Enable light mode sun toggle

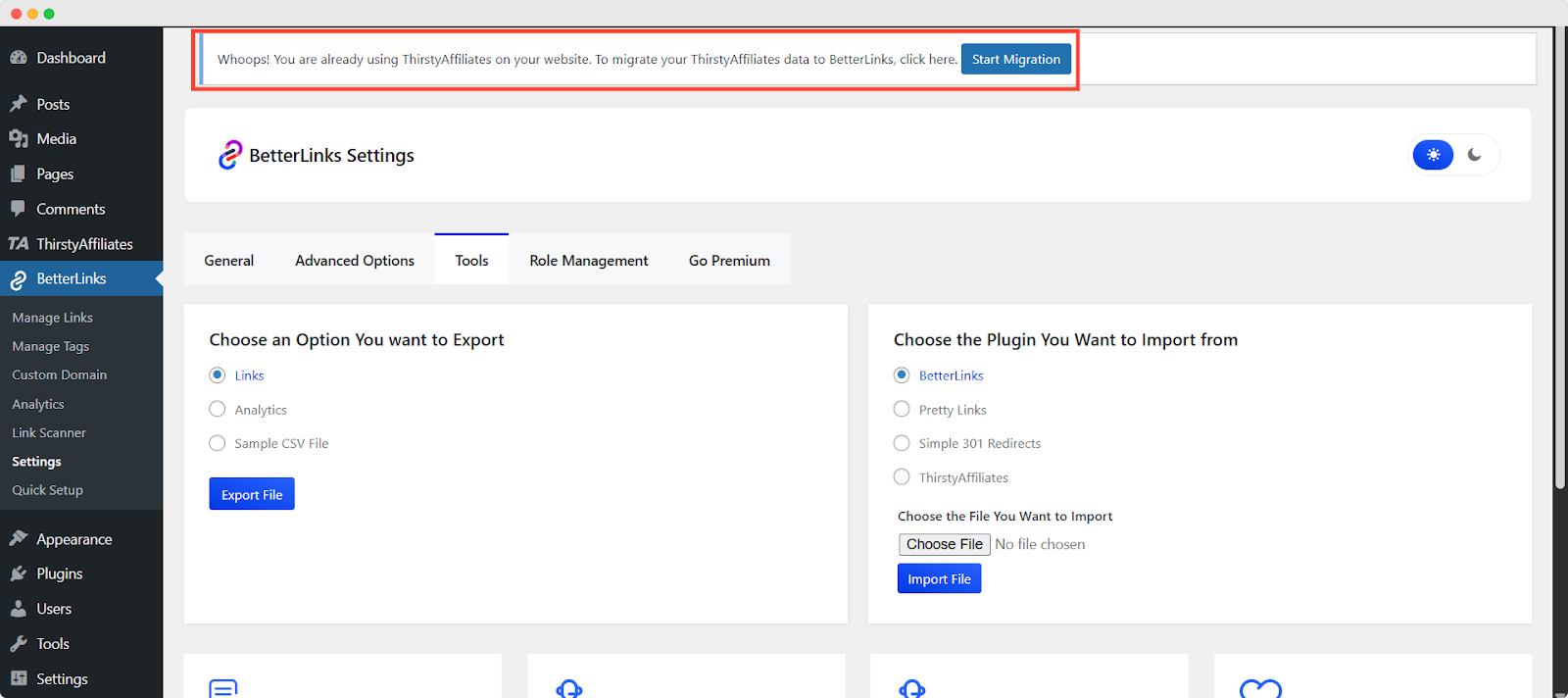pos(1433,155)
